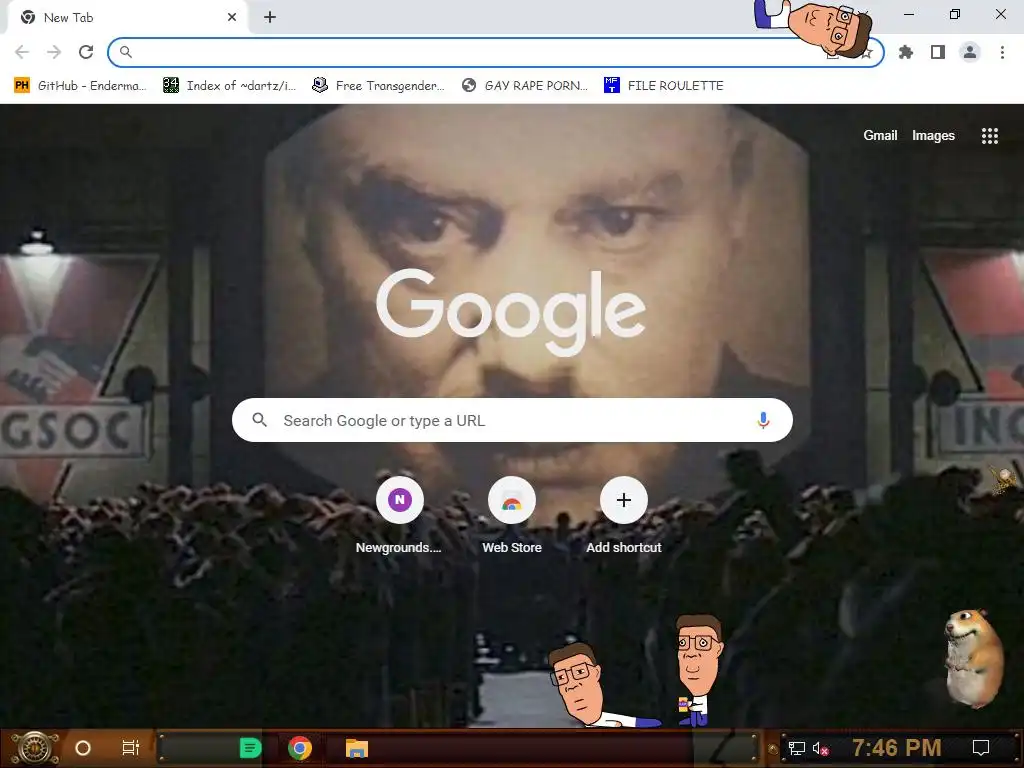Image resolution: width=1024 pixels, height=768 pixels.
Task: Click the browser Forward arrow
Action: point(54,52)
